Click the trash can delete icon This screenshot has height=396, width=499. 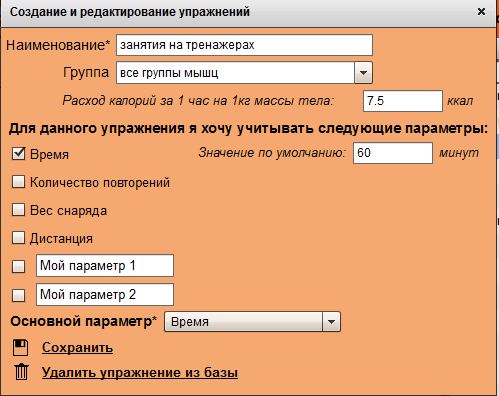point(21,372)
